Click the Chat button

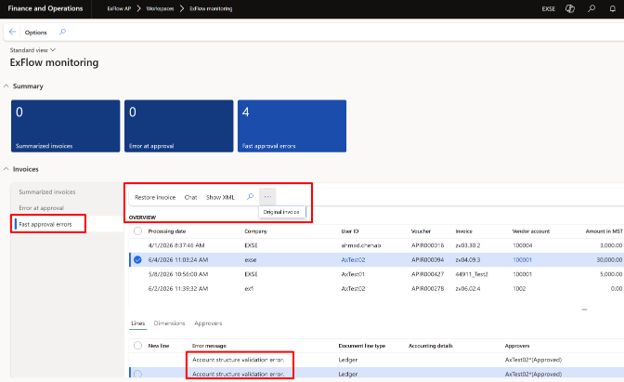click(x=191, y=197)
